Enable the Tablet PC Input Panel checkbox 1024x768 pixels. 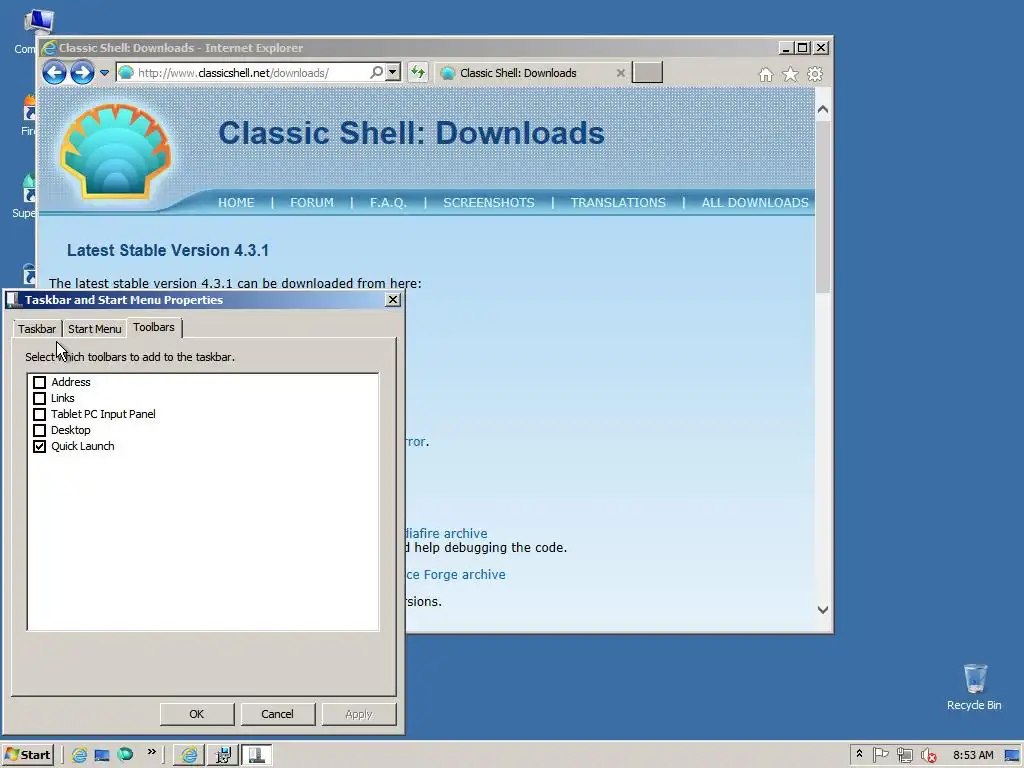(39, 414)
